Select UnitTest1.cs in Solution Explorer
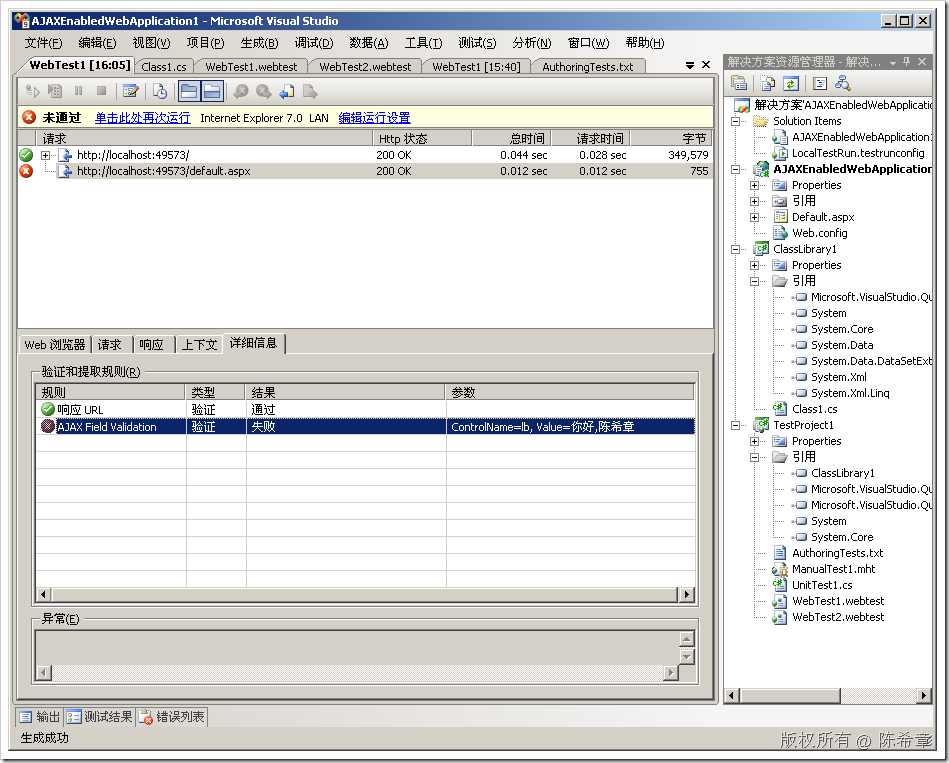Image resolution: width=949 pixels, height=763 pixels. pos(821,585)
